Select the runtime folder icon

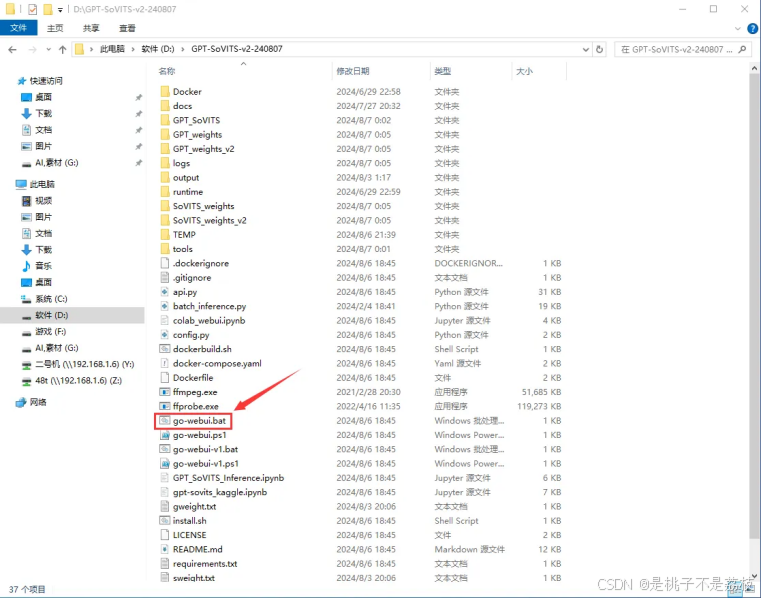pyautogui.click(x=165, y=192)
